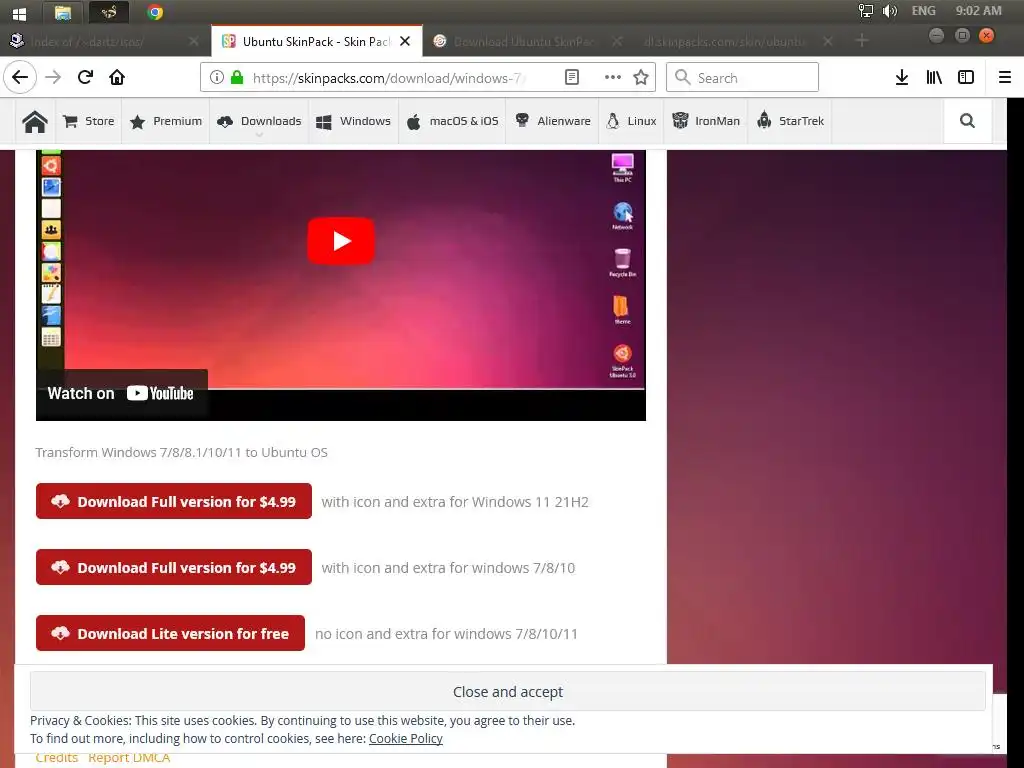Bookmark this page with the star
This screenshot has width=1024, height=768.
(641, 78)
